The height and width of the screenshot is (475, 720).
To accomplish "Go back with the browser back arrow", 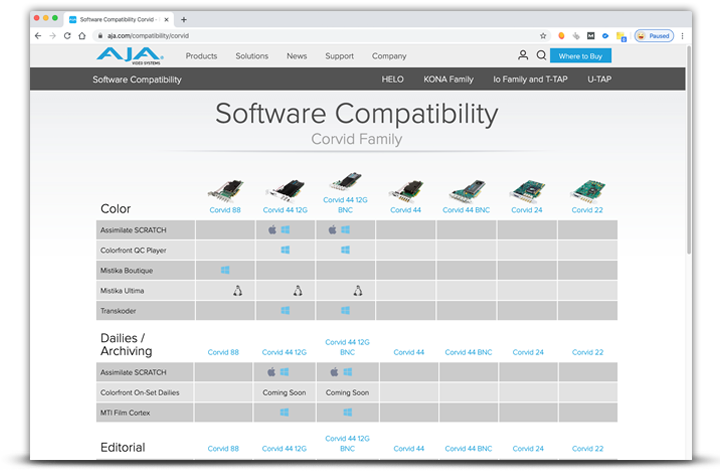I will (x=38, y=35).
